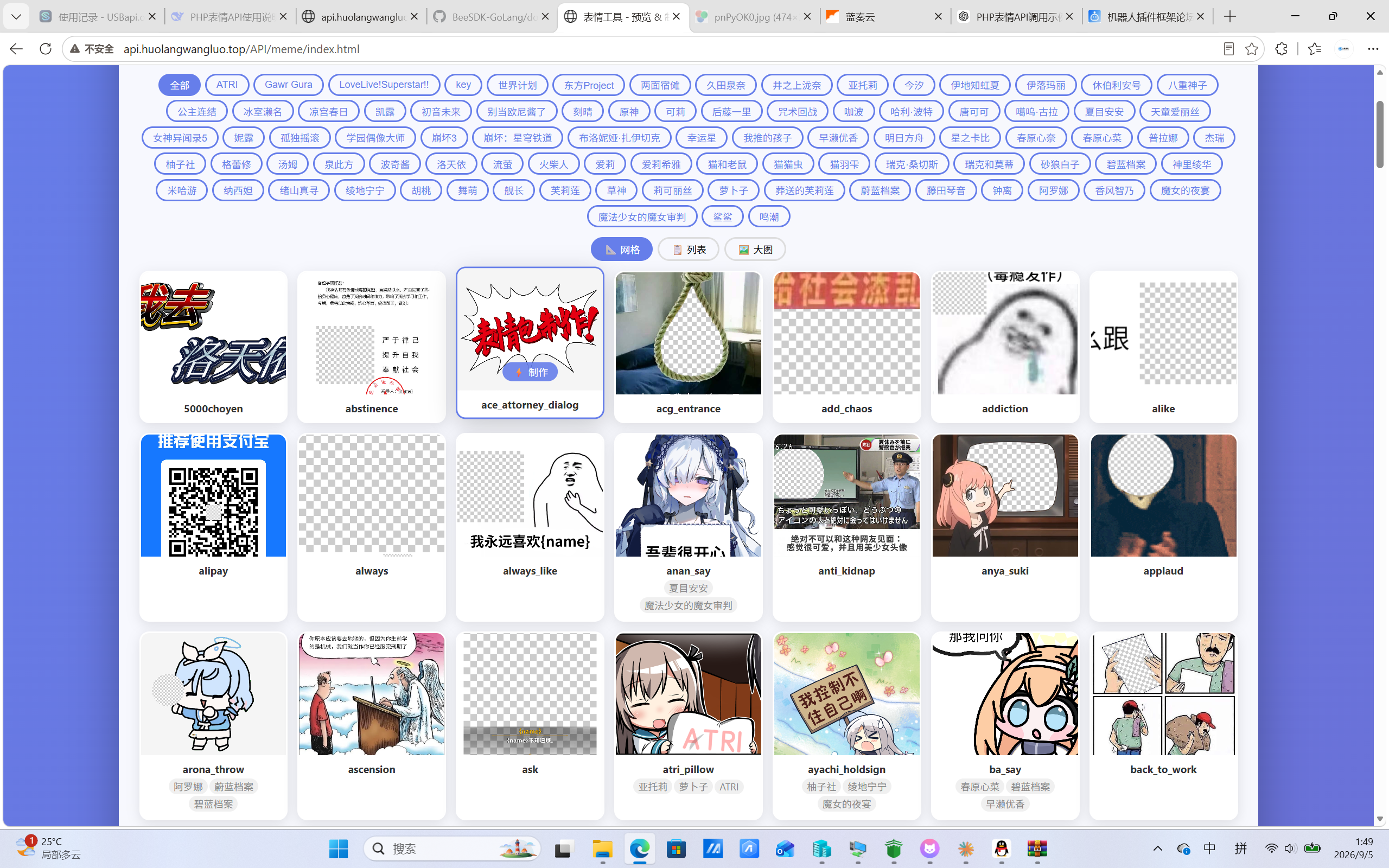Switch to the pnPyOK0.jpg tab
The height and width of the screenshot is (868, 1389).
click(754, 17)
